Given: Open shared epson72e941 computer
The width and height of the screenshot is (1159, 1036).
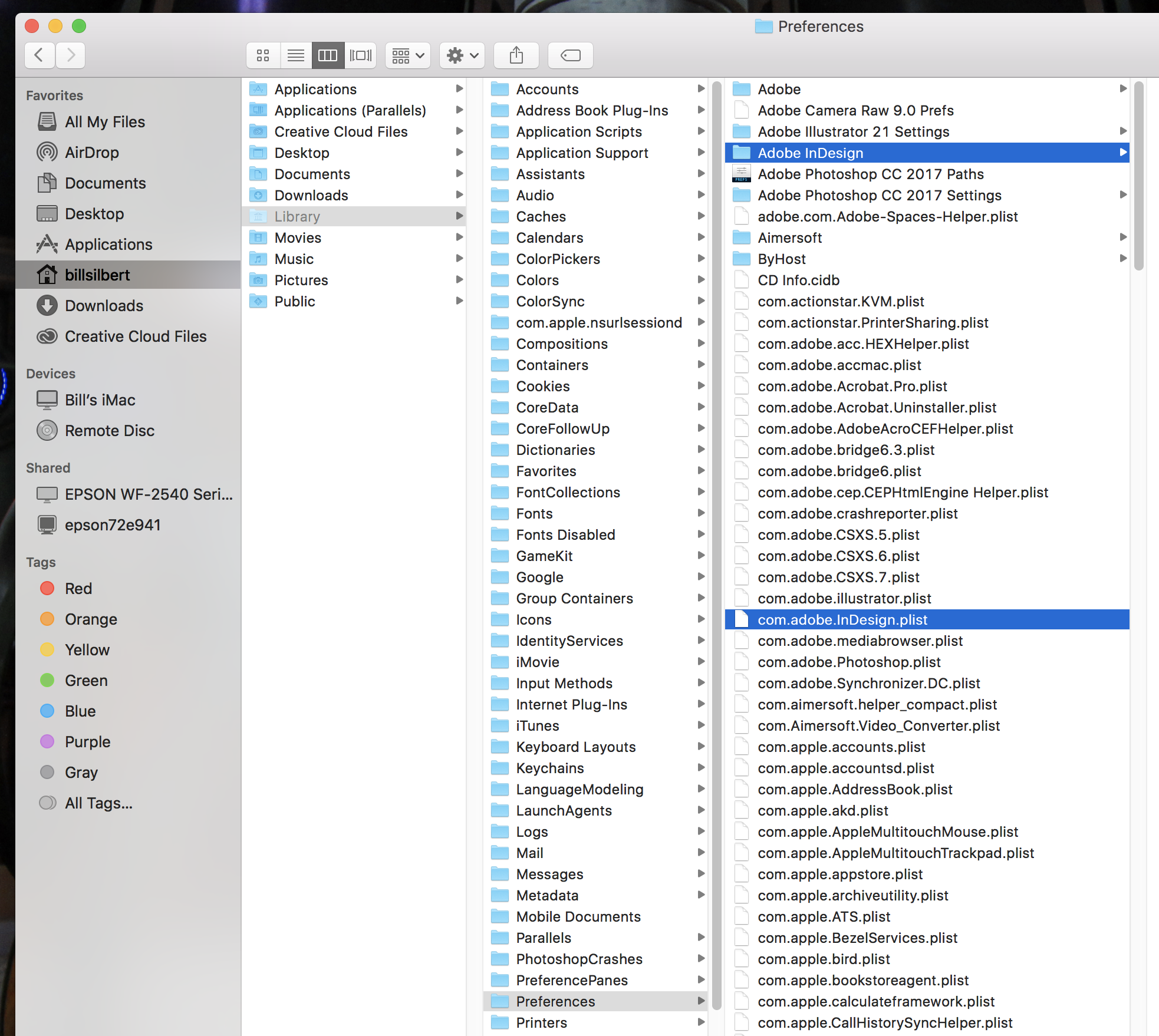Looking at the screenshot, I should (x=128, y=525).
